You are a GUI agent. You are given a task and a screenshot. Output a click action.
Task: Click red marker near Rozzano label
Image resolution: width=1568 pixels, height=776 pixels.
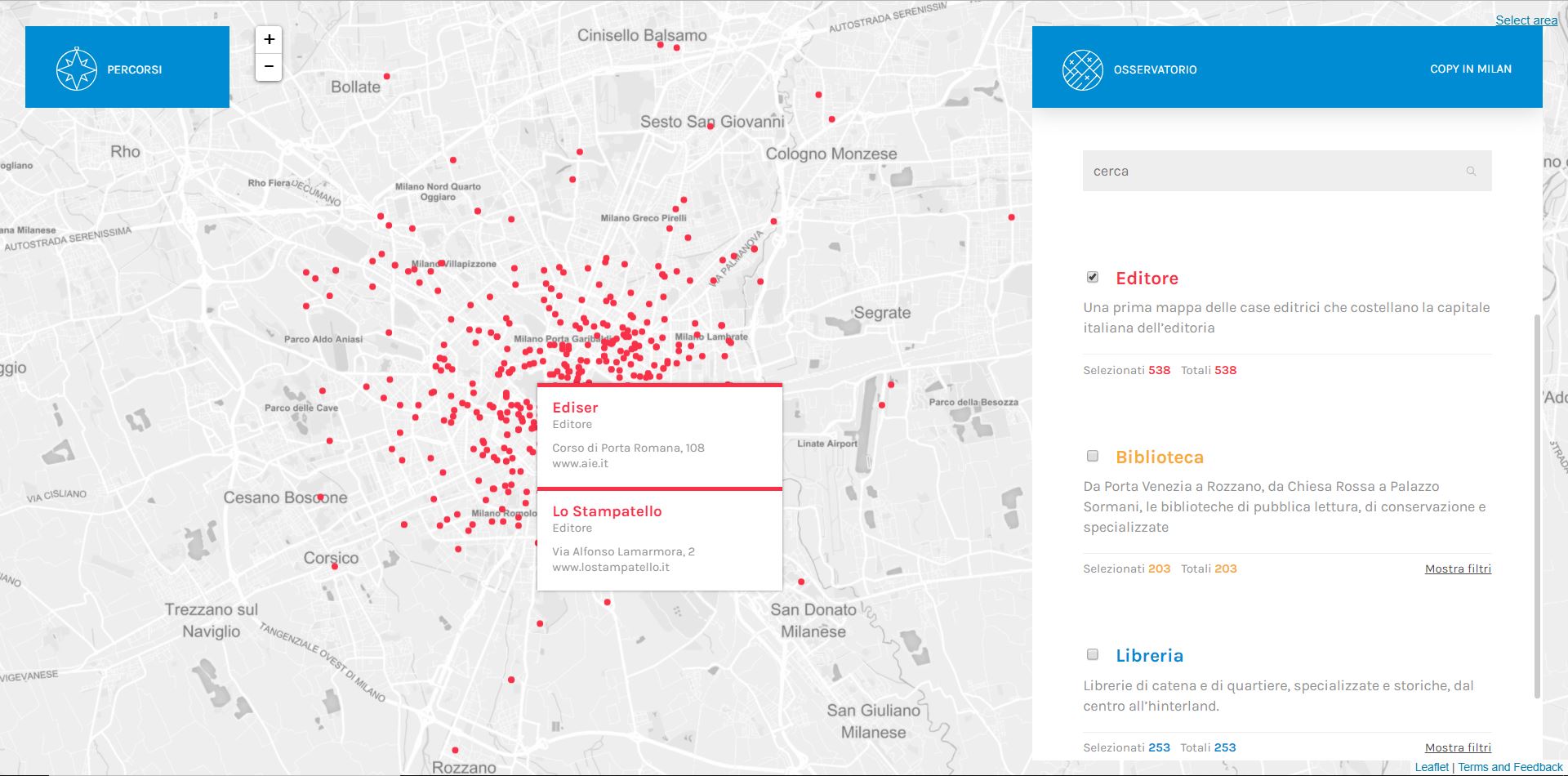[455, 750]
